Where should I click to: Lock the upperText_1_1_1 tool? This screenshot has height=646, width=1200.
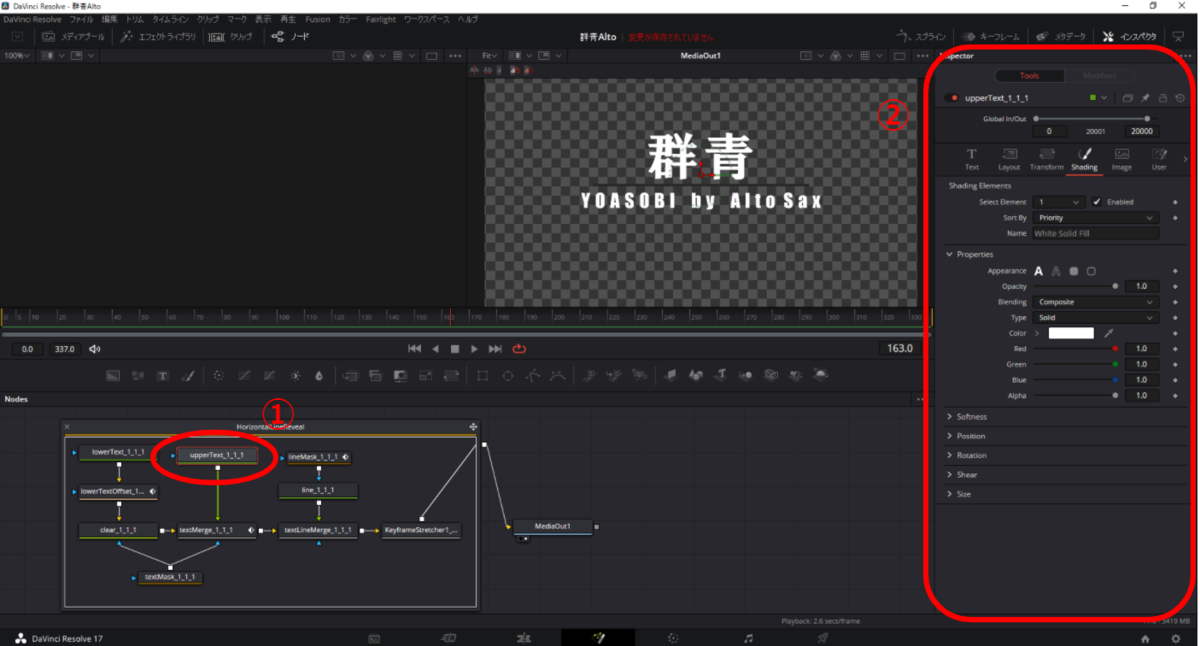[1162, 98]
